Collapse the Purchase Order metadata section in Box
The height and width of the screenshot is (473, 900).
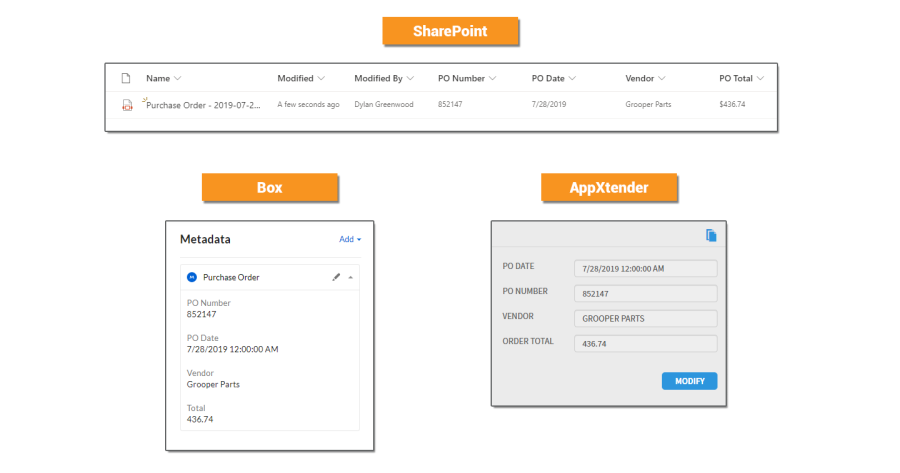point(351,278)
